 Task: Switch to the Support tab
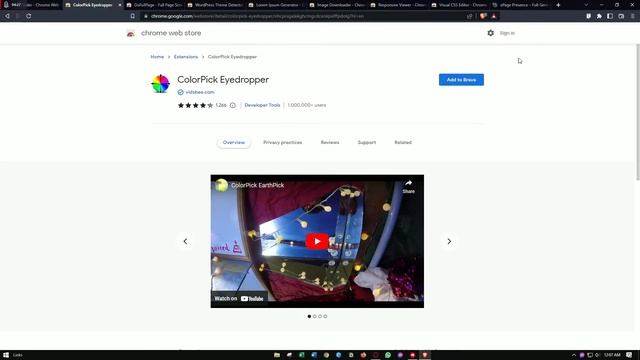(x=367, y=142)
